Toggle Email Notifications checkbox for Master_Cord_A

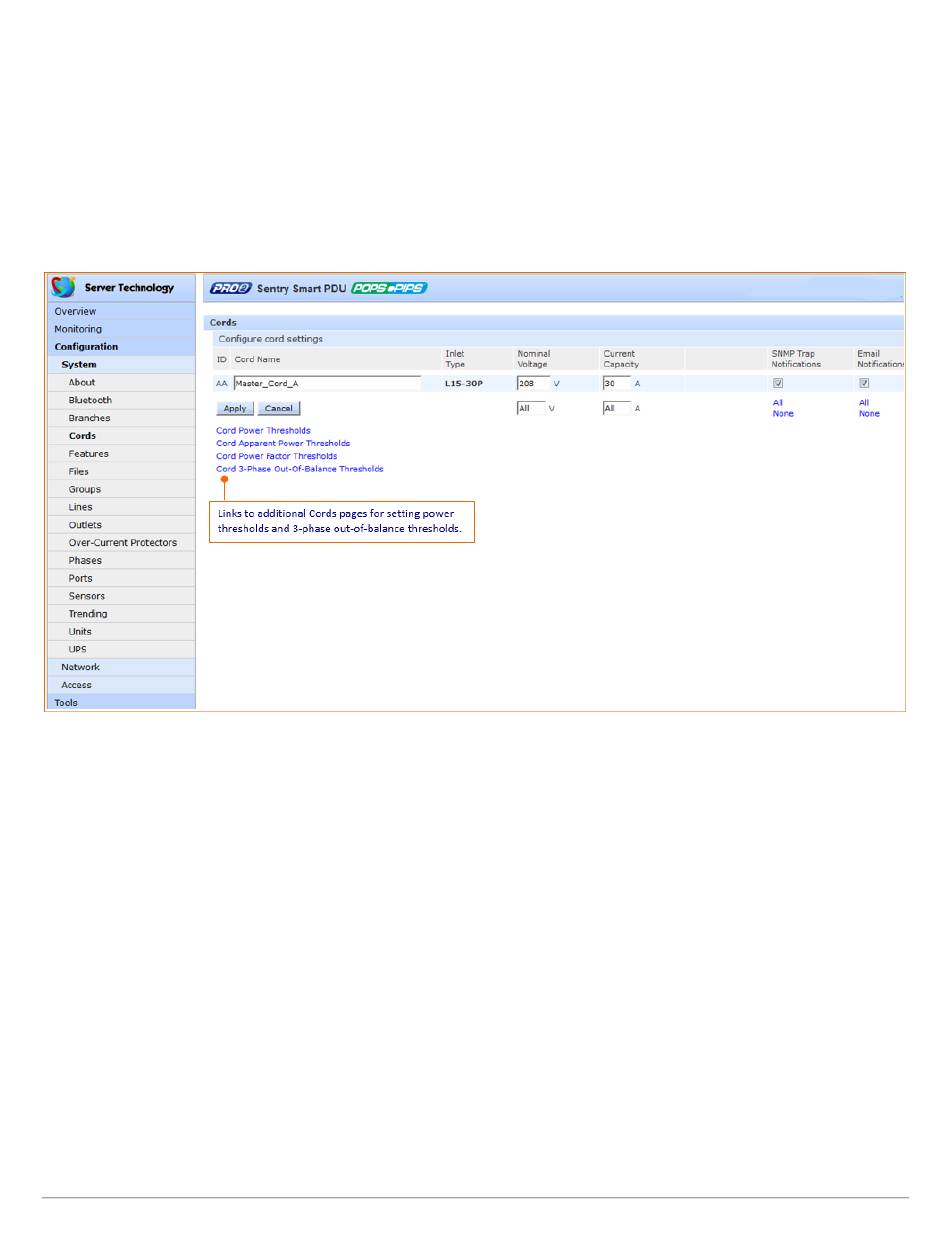(x=864, y=383)
